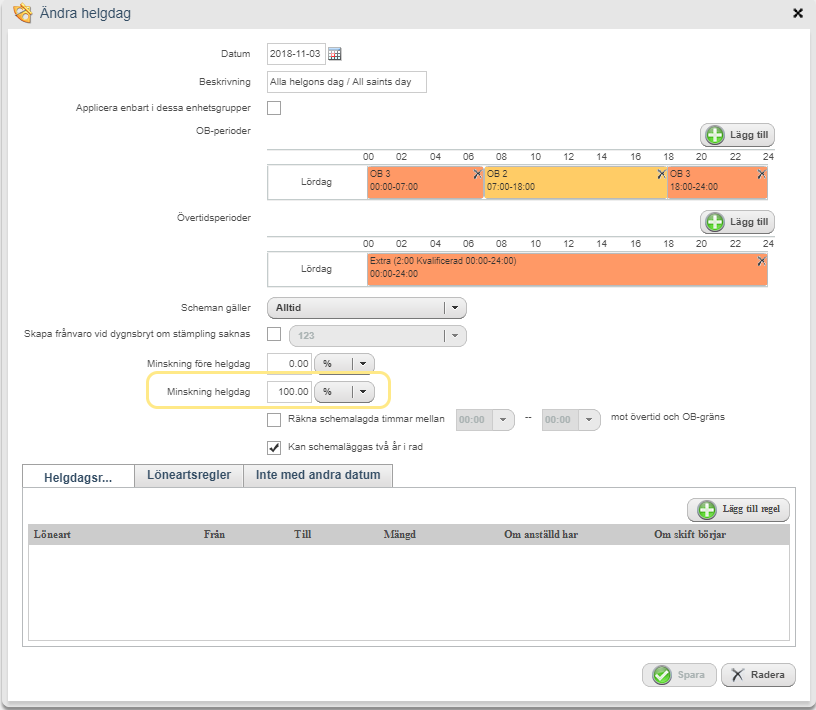This screenshot has height=710, width=816.
Task: Click Lägg till for OB-perioder
Action: 737,135
